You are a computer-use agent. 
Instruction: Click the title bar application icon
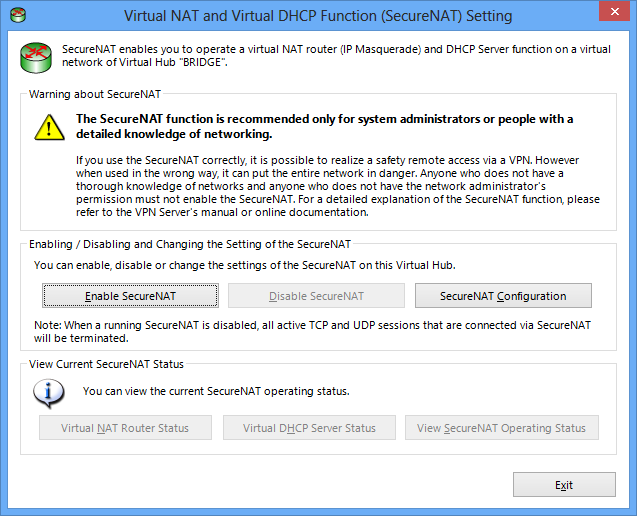click(x=18, y=15)
